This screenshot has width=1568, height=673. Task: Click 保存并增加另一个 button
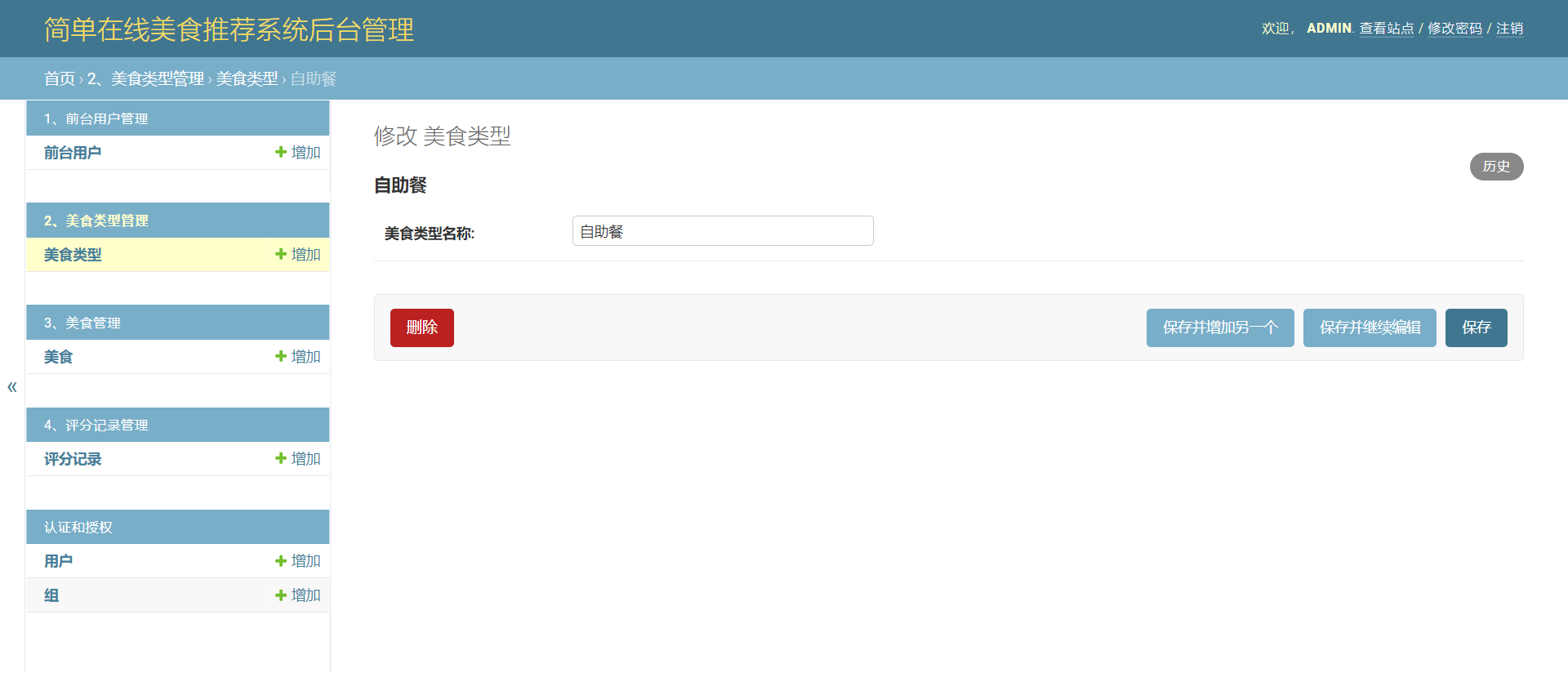click(1220, 328)
